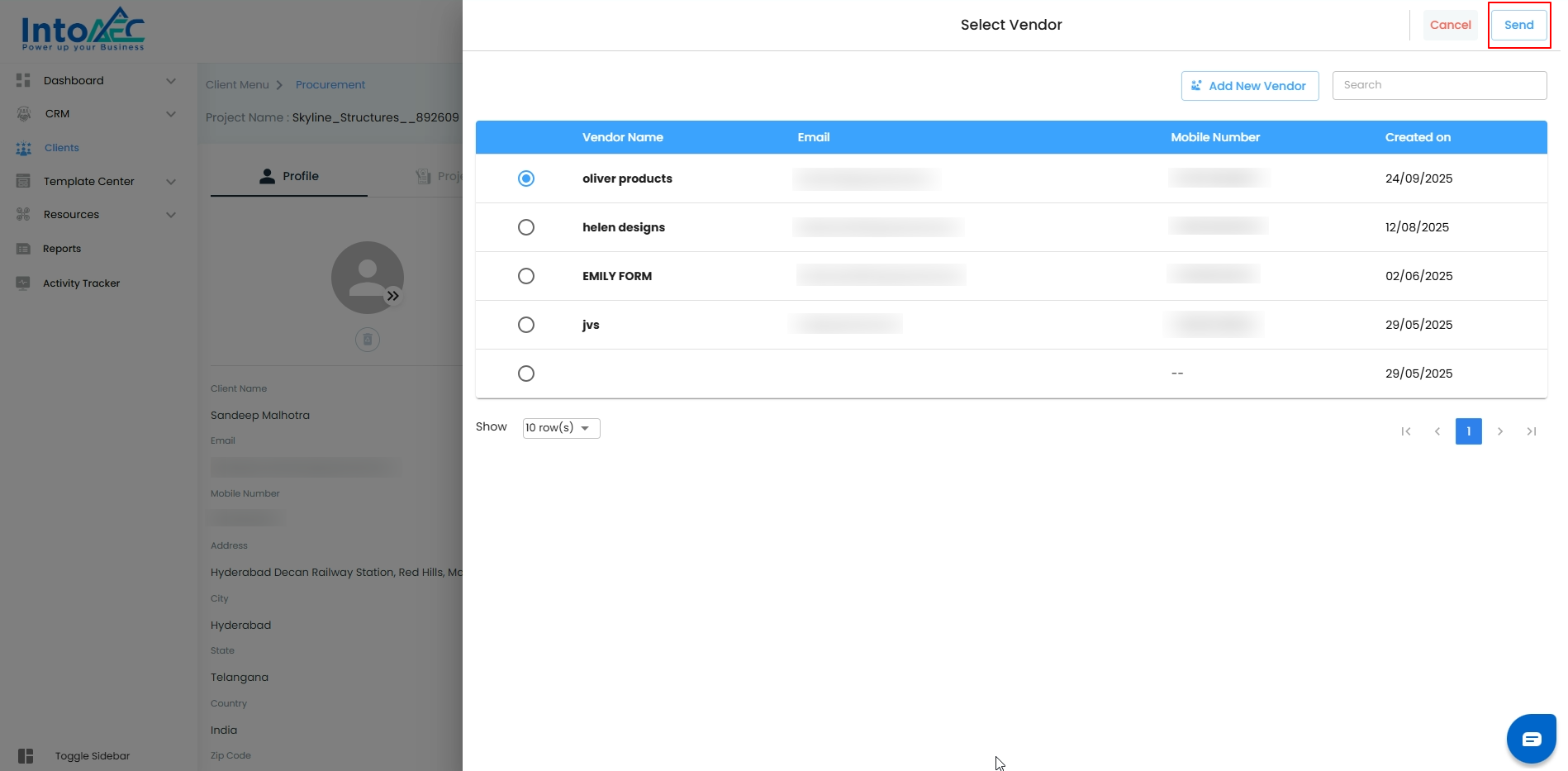Click the Procurement breadcrumb link

pyautogui.click(x=330, y=84)
